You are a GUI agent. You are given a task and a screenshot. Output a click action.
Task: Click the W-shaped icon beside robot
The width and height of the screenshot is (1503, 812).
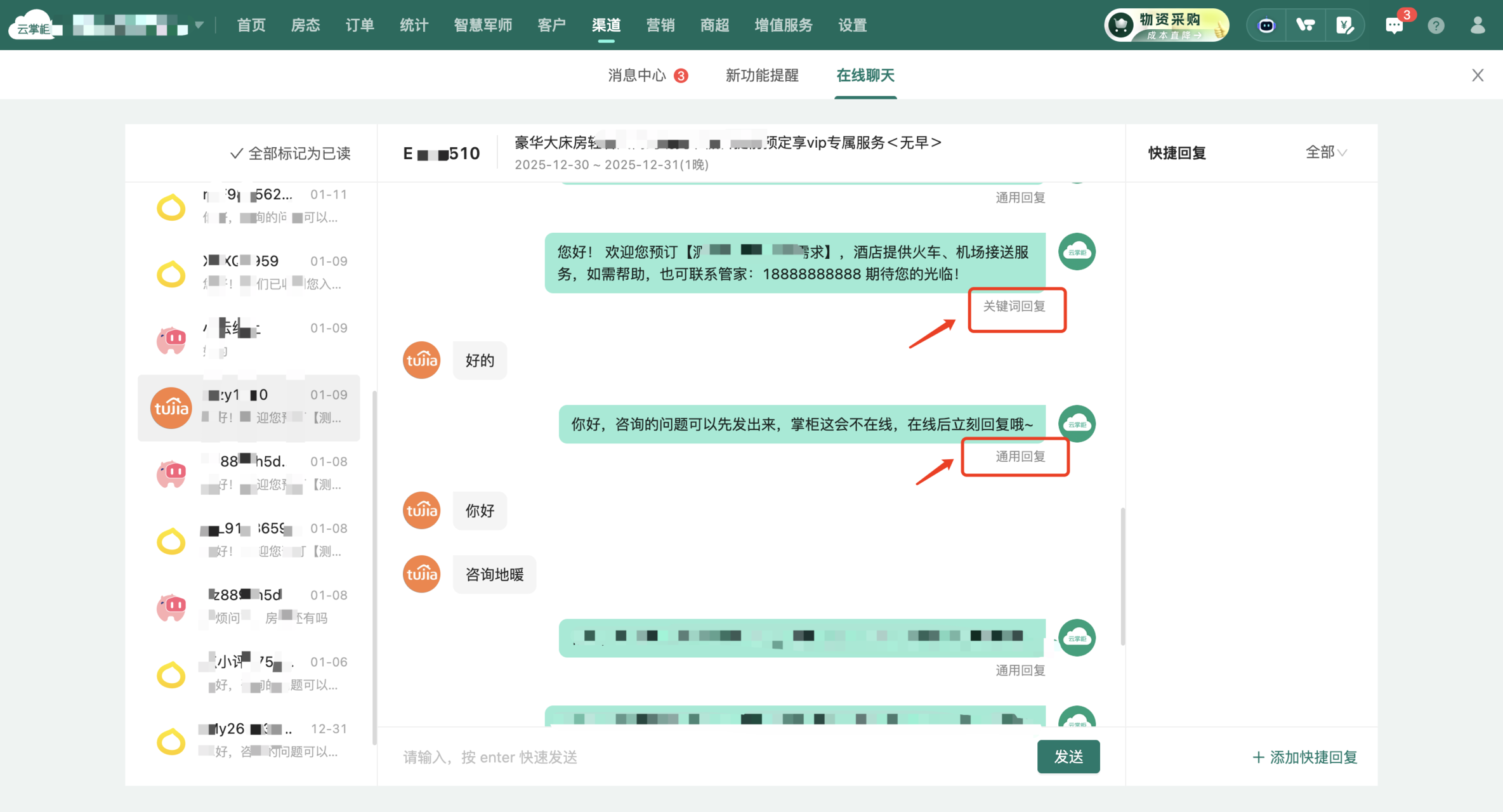pyautogui.click(x=1306, y=25)
